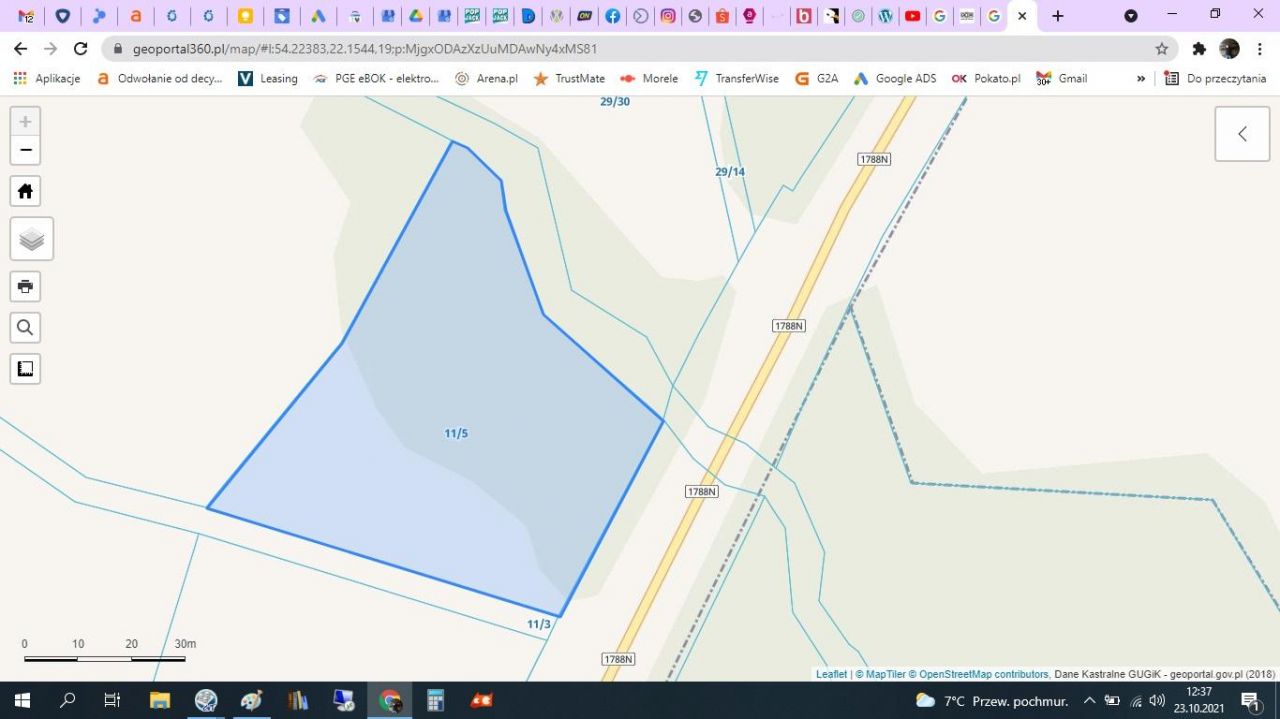Select parcel label 11/5 on map
Viewport: 1280px width, 719px height.
pyautogui.click(x=456, y=433)
